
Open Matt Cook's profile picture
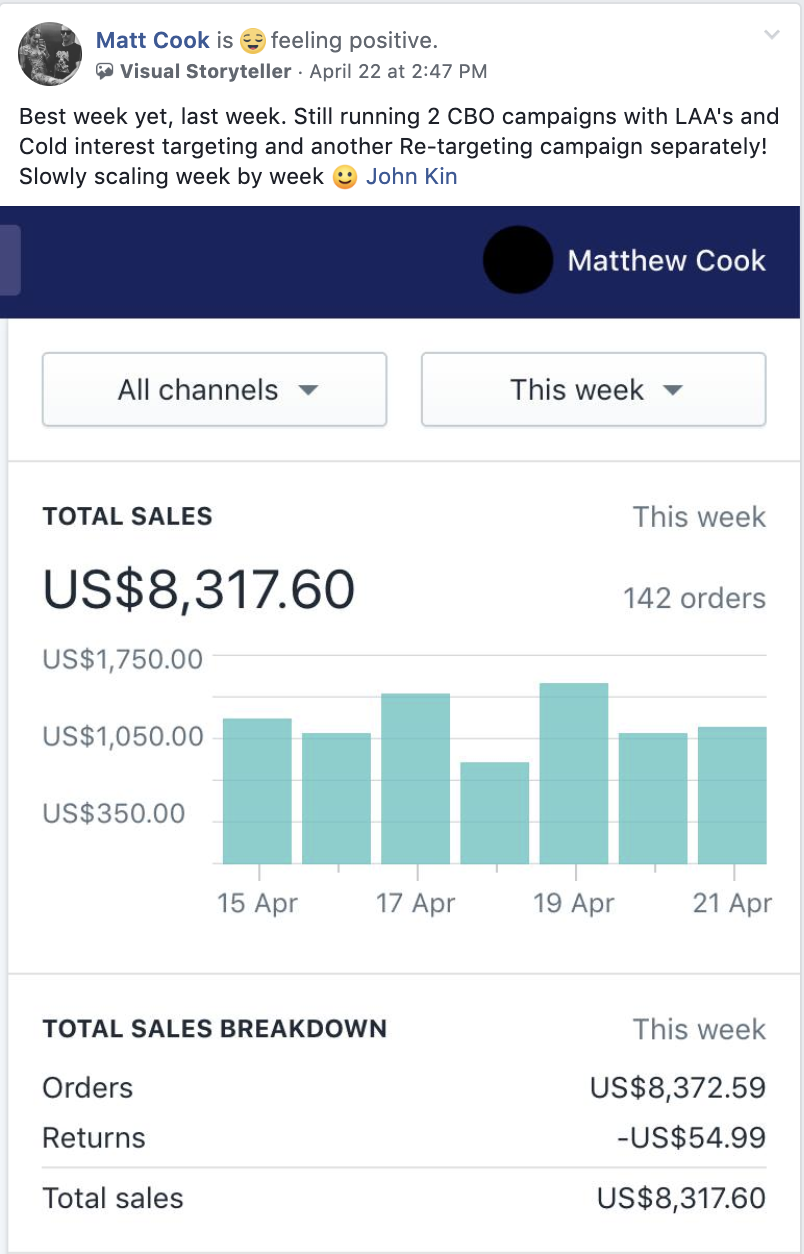point(50,54)
